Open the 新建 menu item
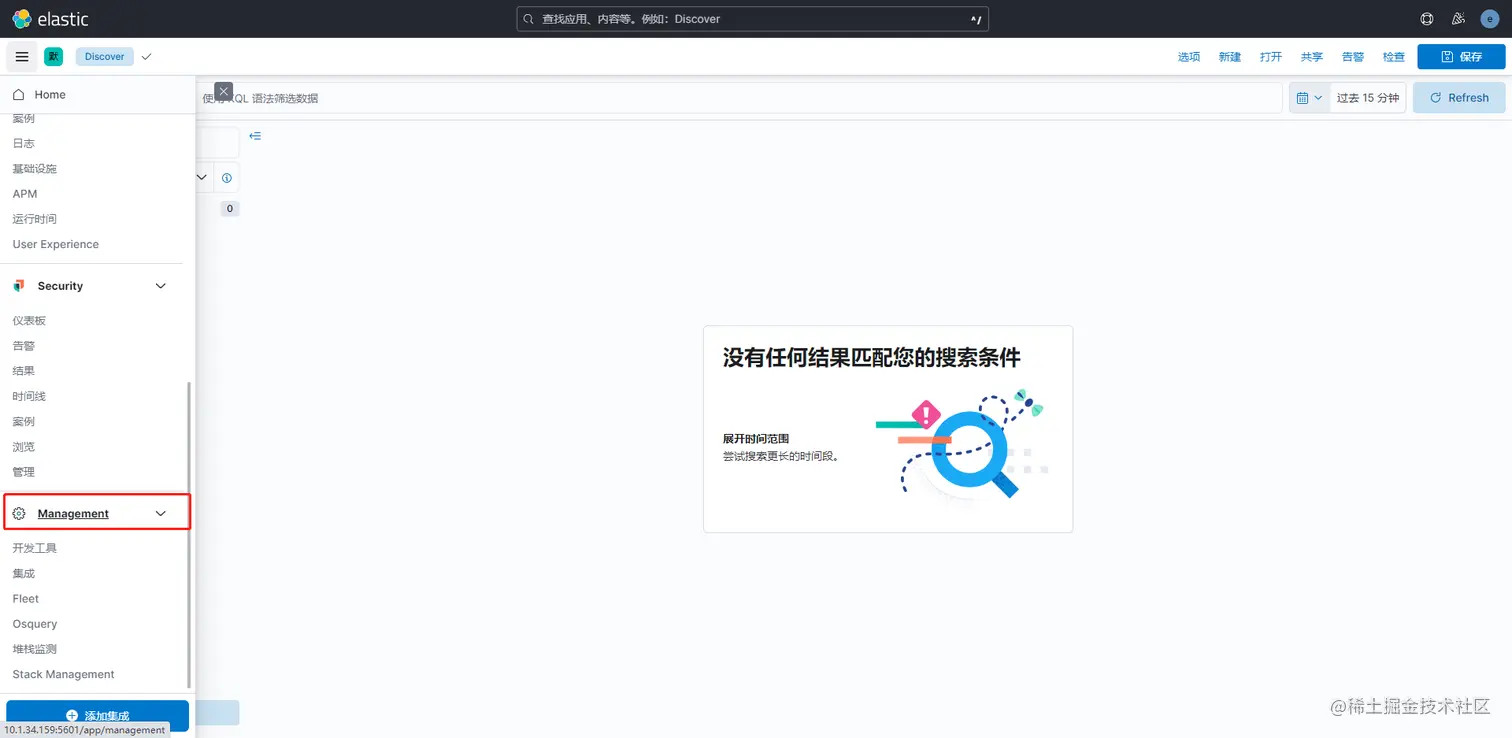Screen dimensions: 1512x738 (x=1229, y=57)
